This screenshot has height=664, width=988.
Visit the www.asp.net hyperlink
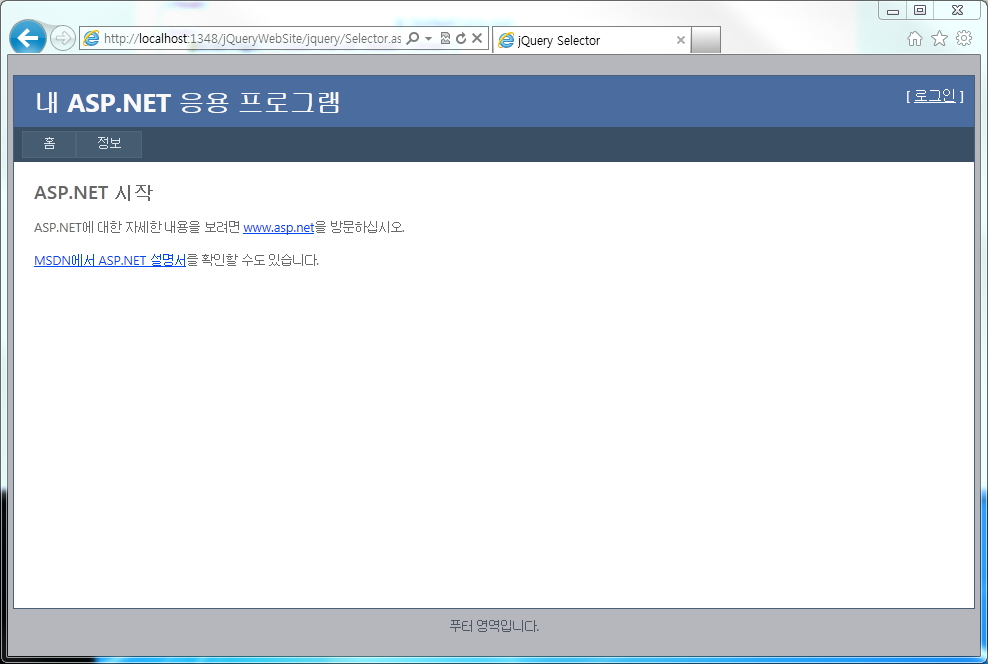(279, 227)
